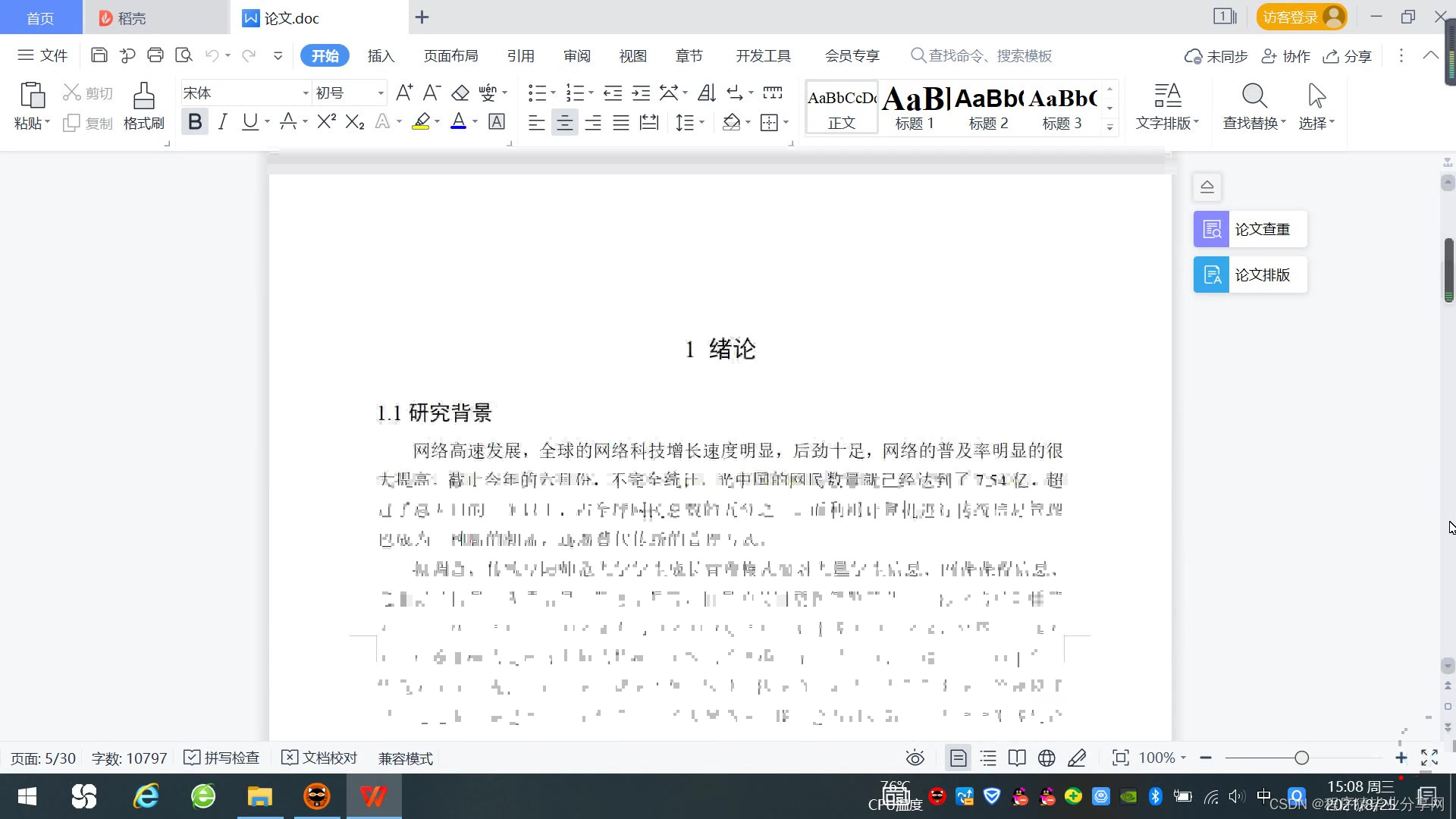Click the Spell Check (拼写检查) button
The image size is (1456, 819).
point(222,758)
